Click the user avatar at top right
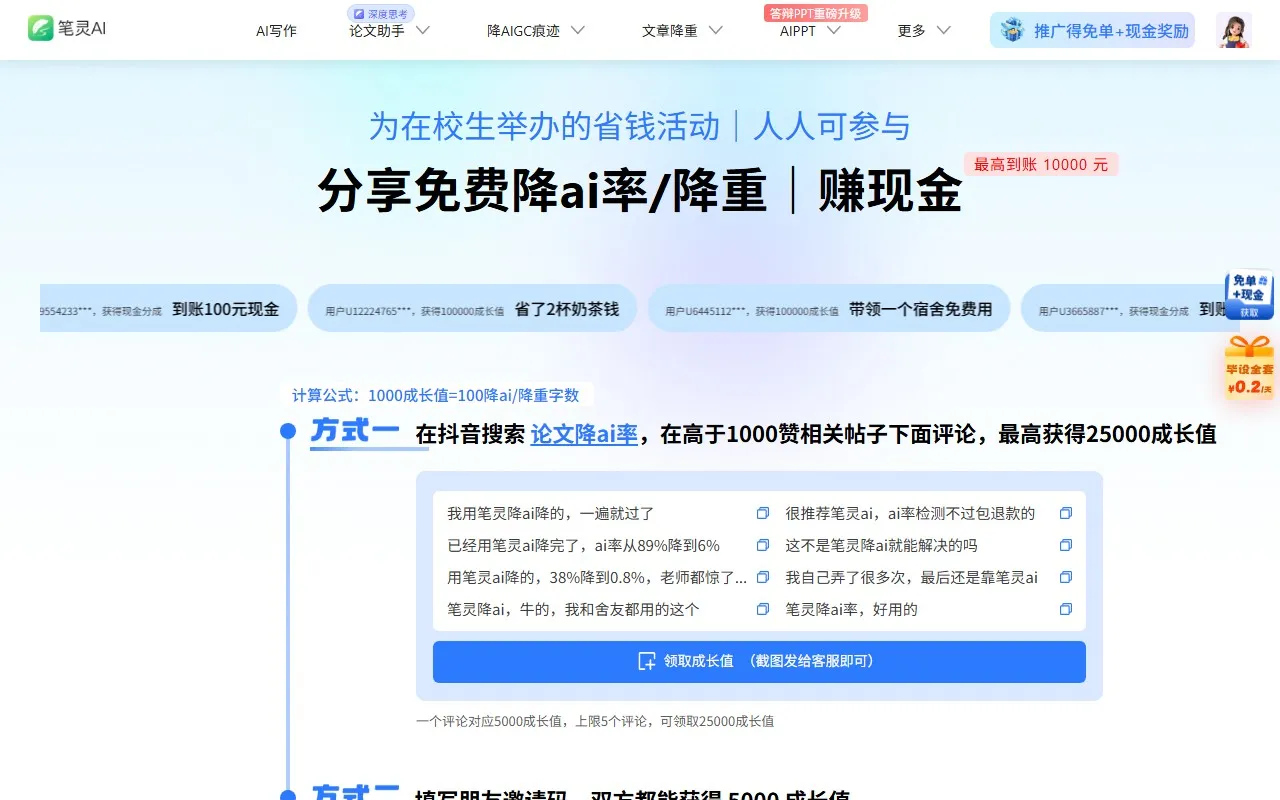The height and width of the screenshot is (800, 1280). [1233, 30]
